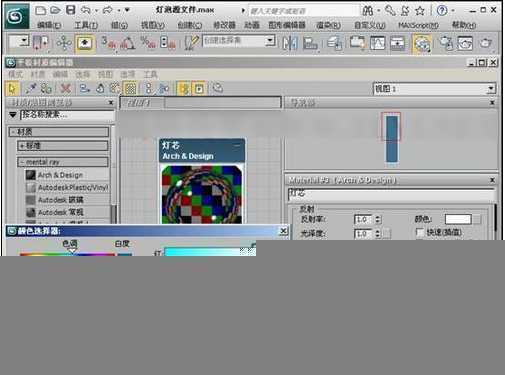
Task: Click the New file icon in the quick-access toolbar
Action: coord(40,10)
